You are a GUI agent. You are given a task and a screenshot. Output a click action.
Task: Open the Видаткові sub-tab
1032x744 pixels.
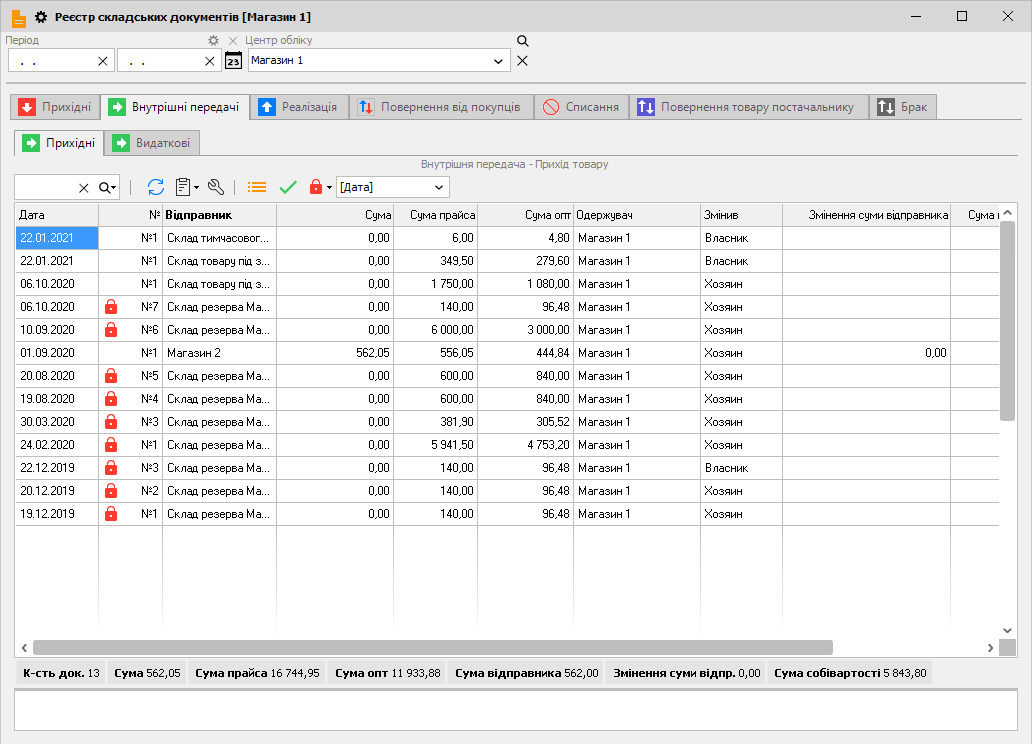click(x=155, y=143)
